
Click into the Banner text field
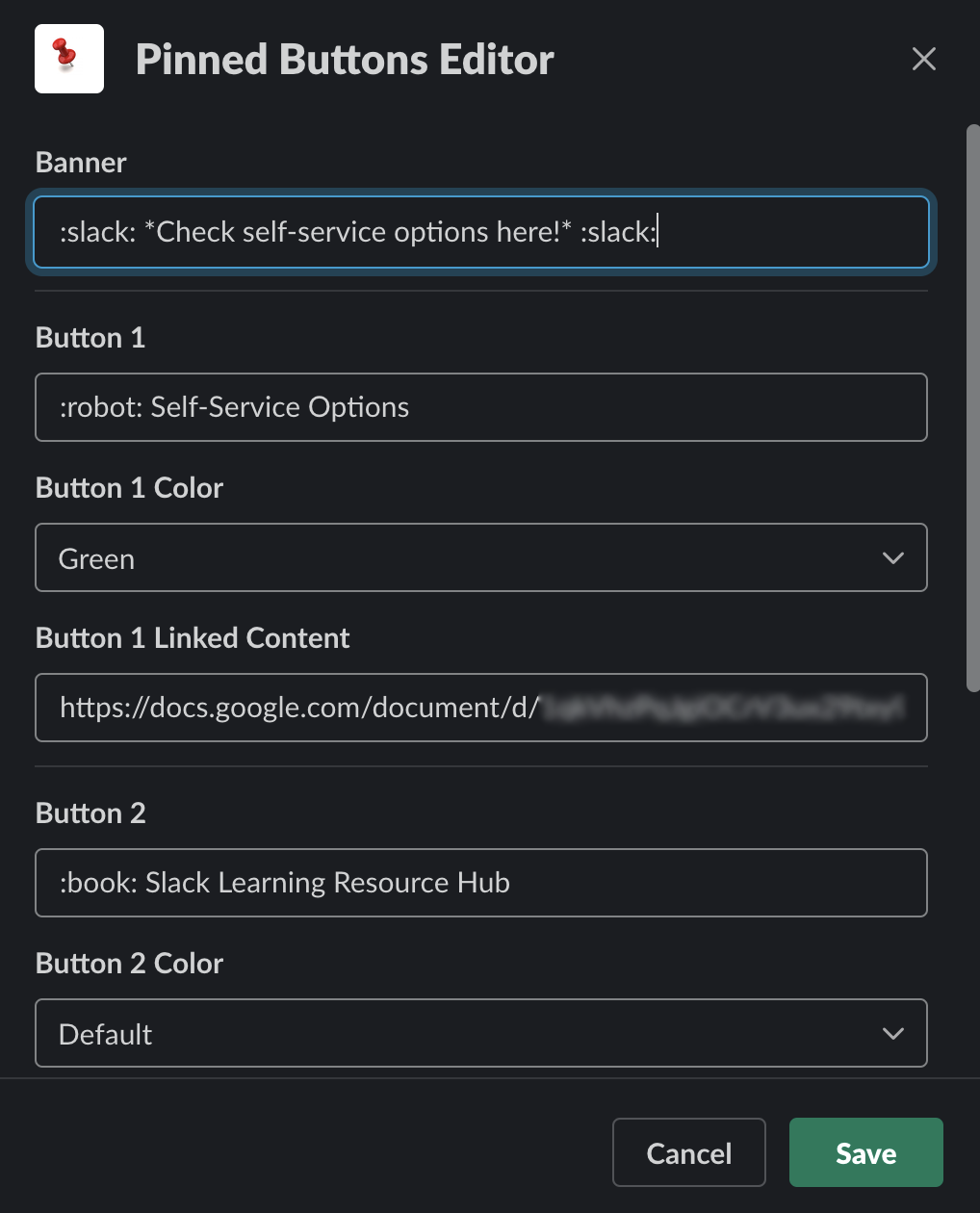481,232
